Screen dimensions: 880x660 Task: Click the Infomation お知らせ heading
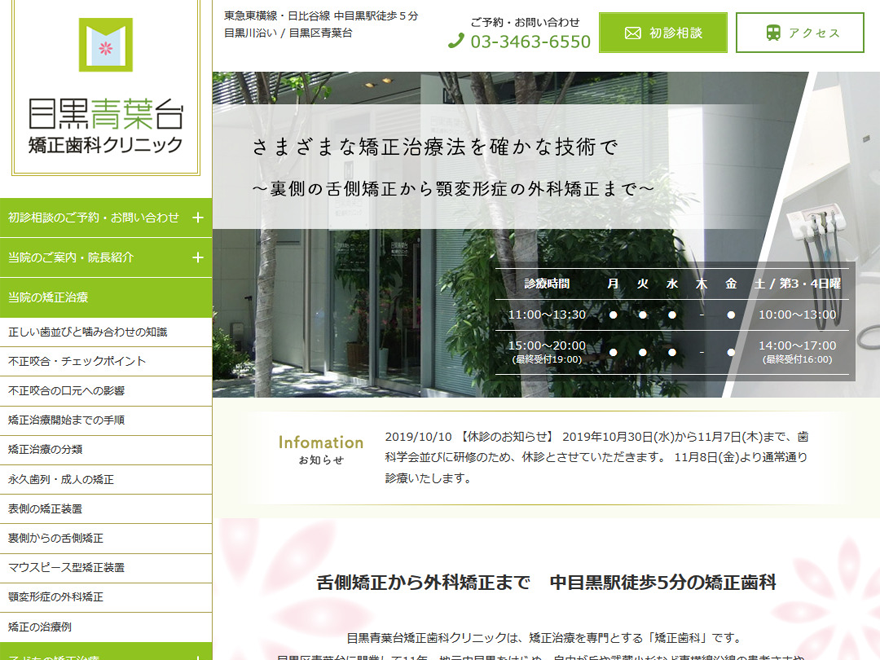pyautogui.click(x=321, y=450)
